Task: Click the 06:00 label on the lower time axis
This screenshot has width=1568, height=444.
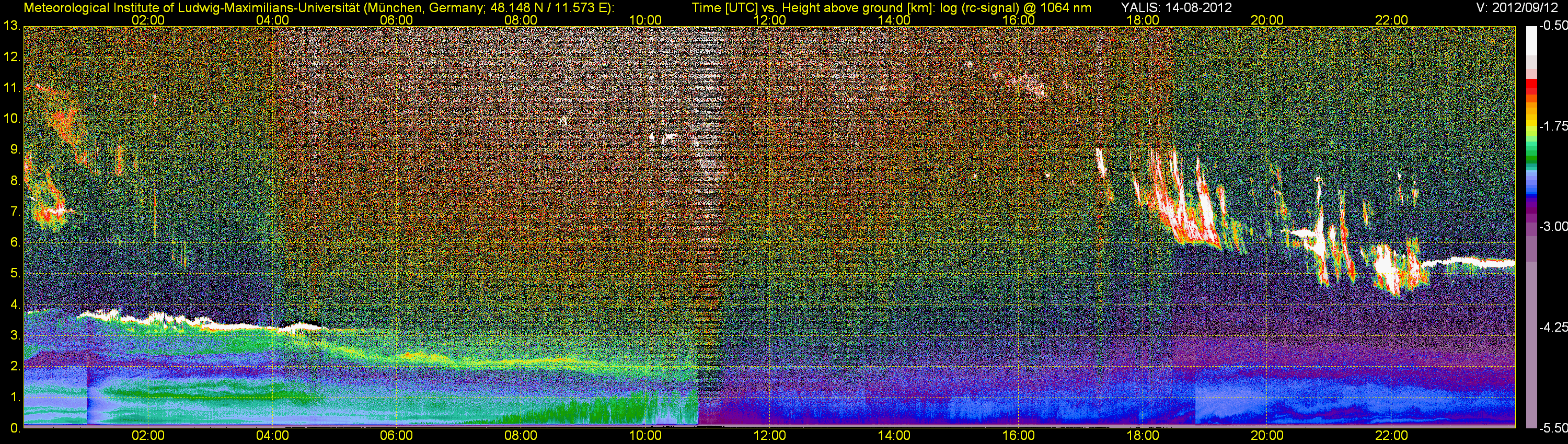Action: point(396,436)
